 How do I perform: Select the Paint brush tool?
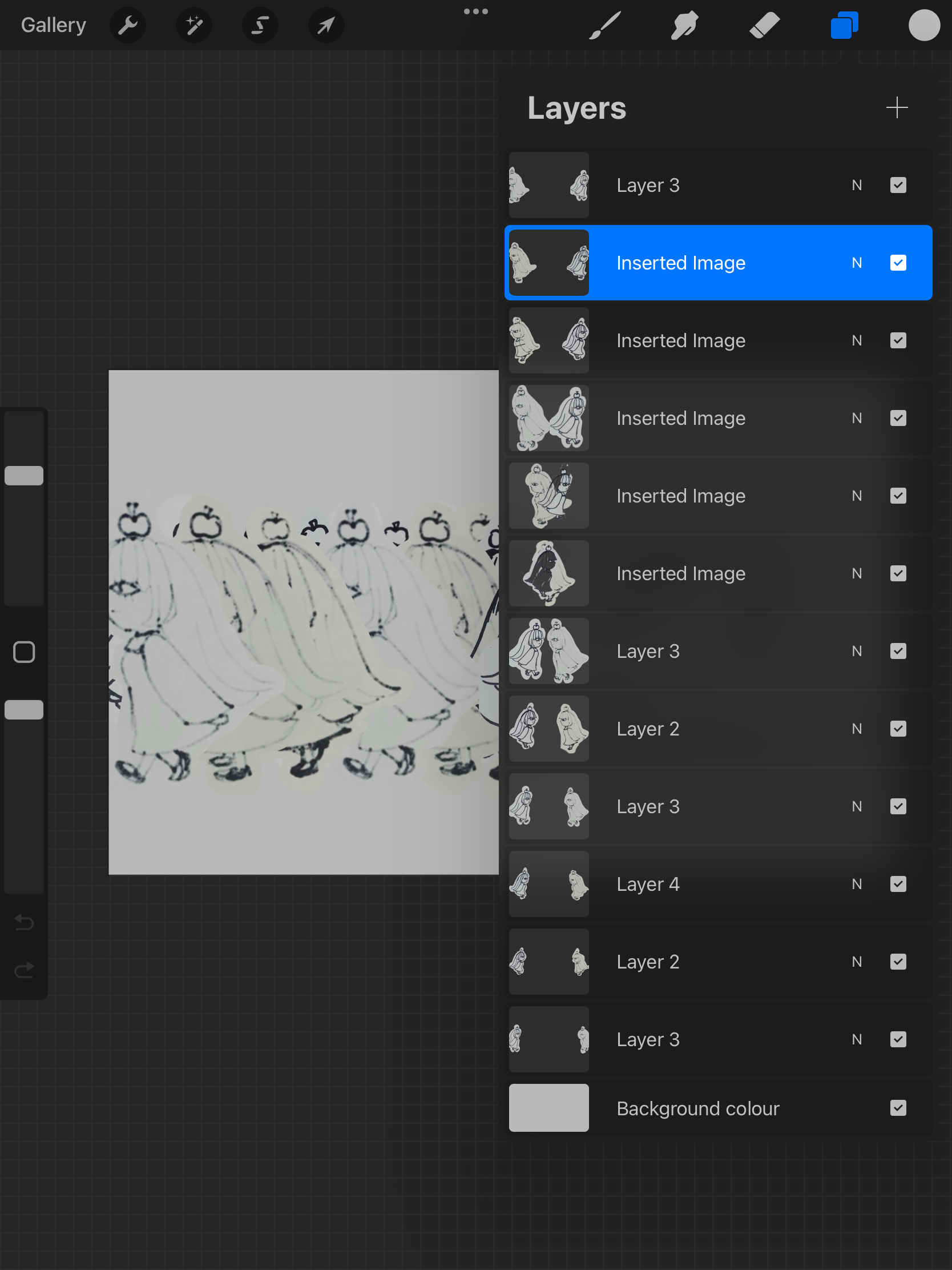click(605, 25)
